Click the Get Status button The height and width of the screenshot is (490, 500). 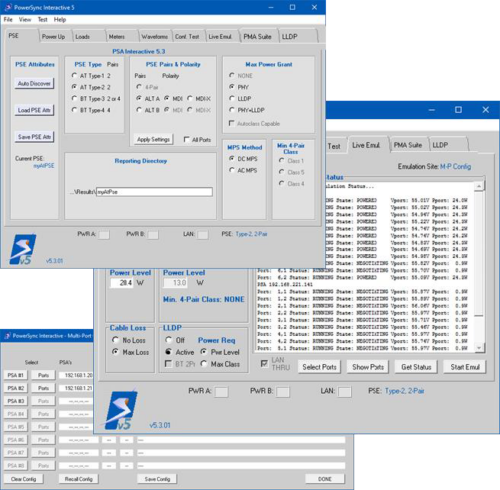point(416,367)
